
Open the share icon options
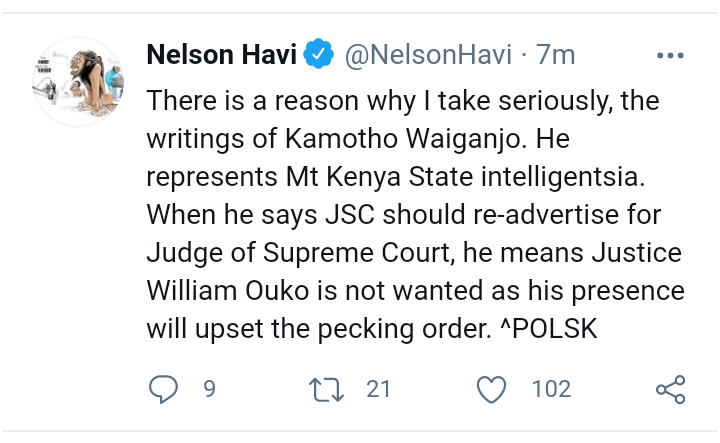pos(669,389)
